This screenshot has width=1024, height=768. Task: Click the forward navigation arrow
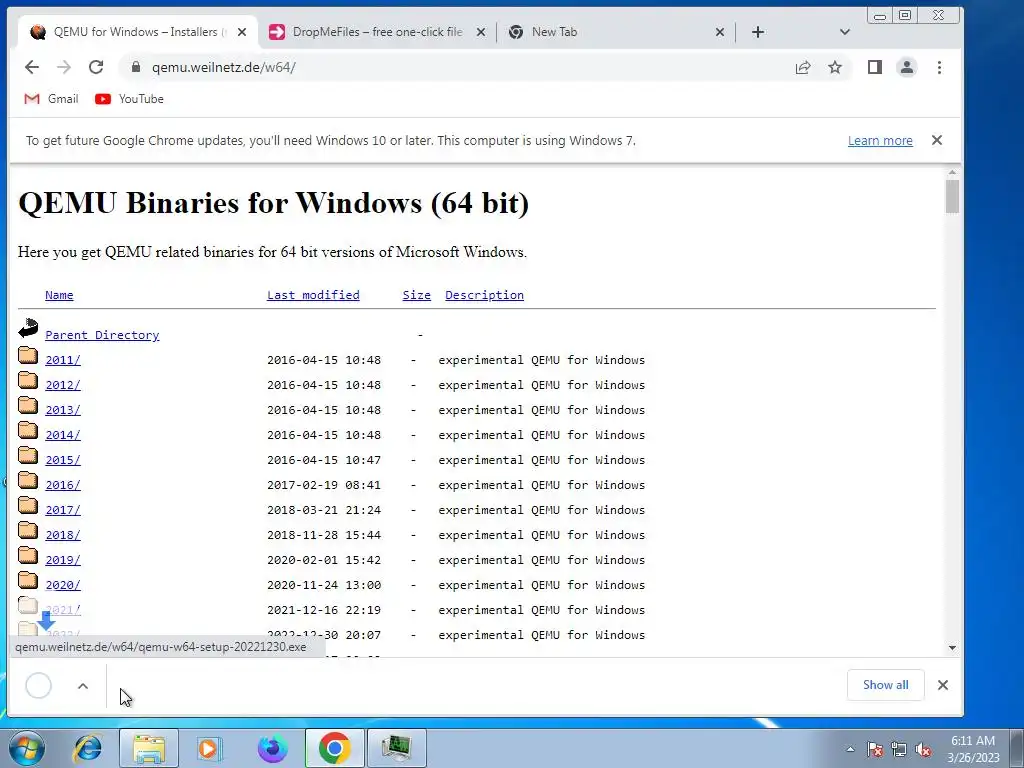pos(63,67)
